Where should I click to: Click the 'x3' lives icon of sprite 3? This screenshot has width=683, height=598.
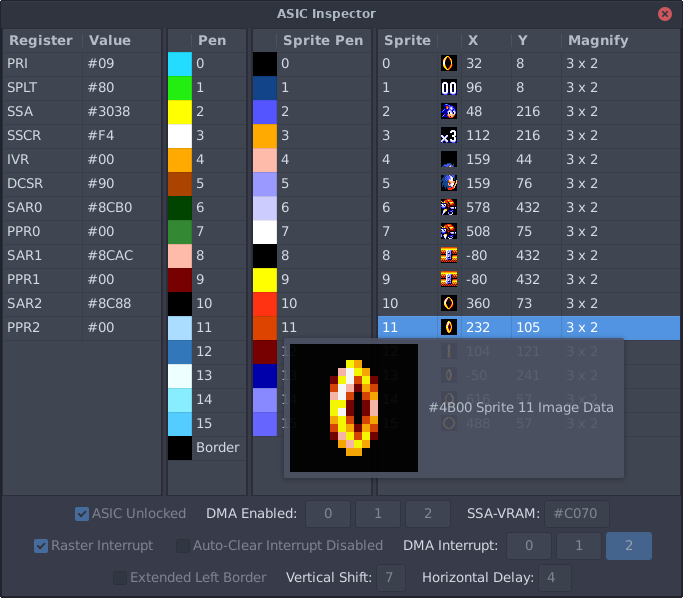(x=449, y=135)
